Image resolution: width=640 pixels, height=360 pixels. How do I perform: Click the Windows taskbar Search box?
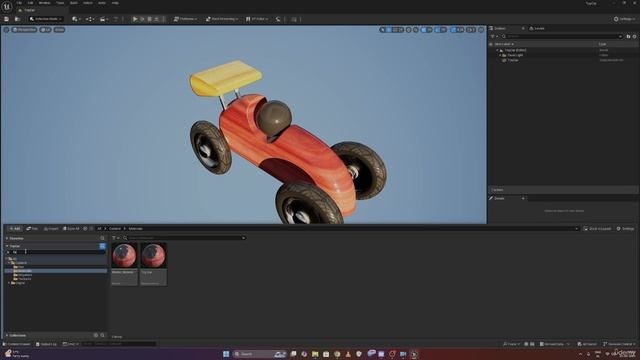260,354
